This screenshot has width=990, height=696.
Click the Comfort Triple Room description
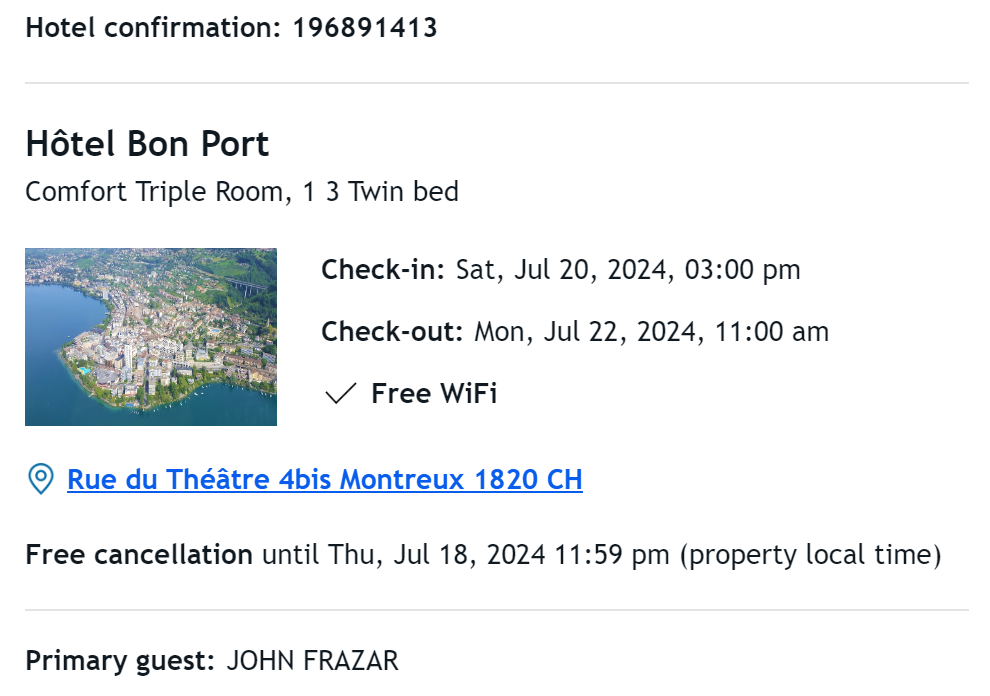tap(242, 191)
